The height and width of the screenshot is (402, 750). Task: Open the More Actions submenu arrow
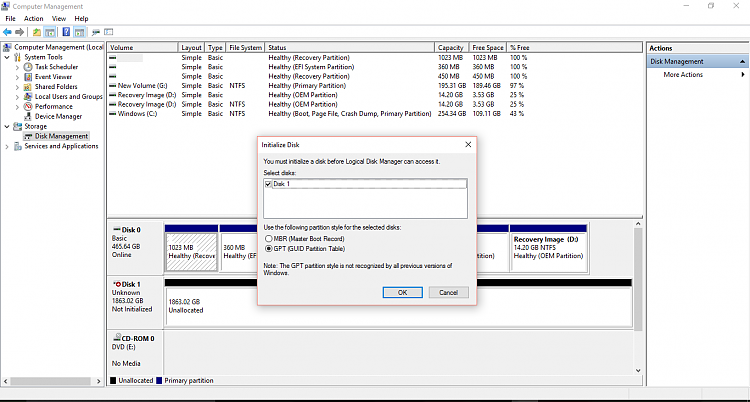tap(743, 75)
